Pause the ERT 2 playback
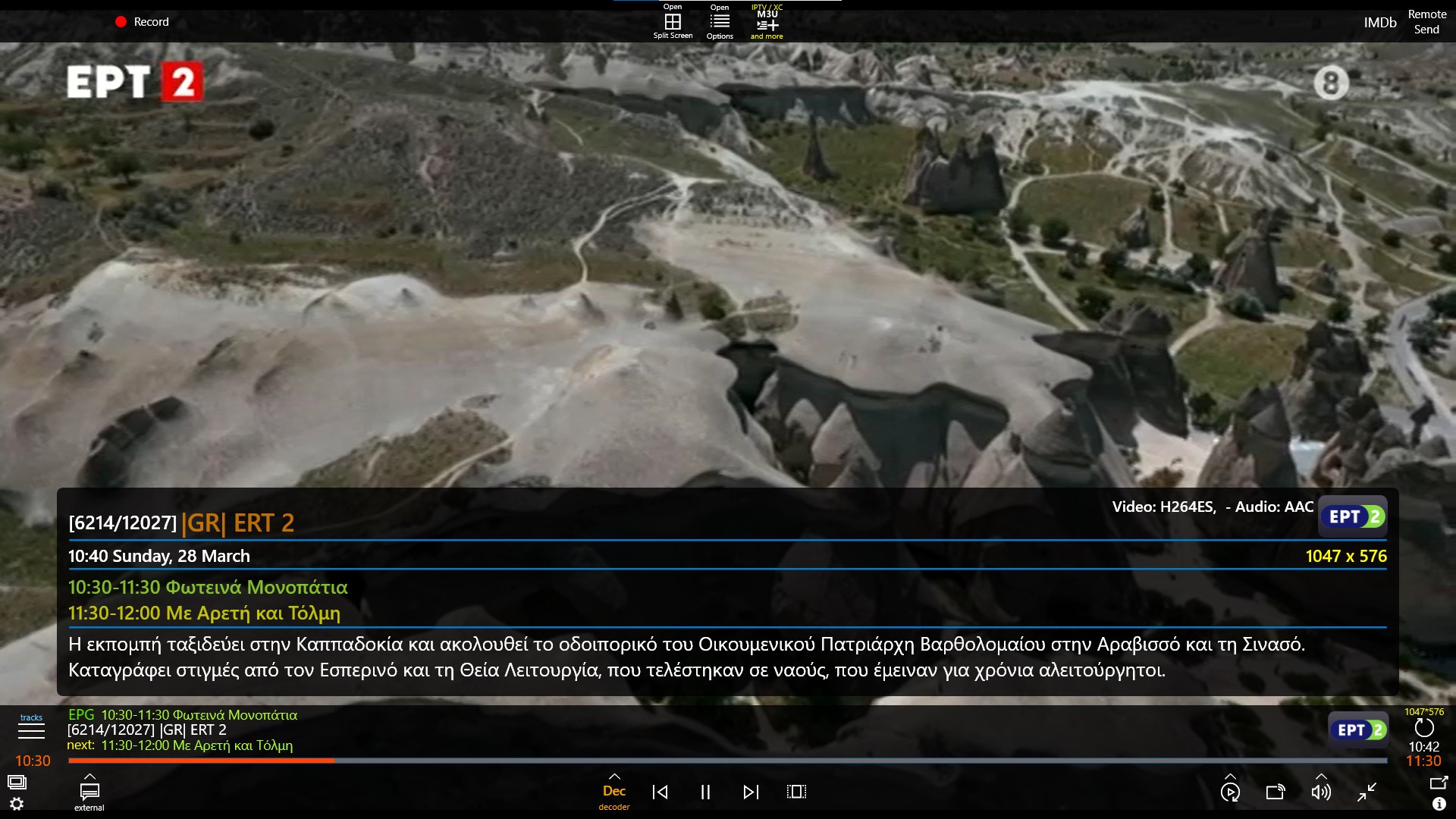Image resolution: width=1456 pixels, height=819 pixels. point(706,792)
